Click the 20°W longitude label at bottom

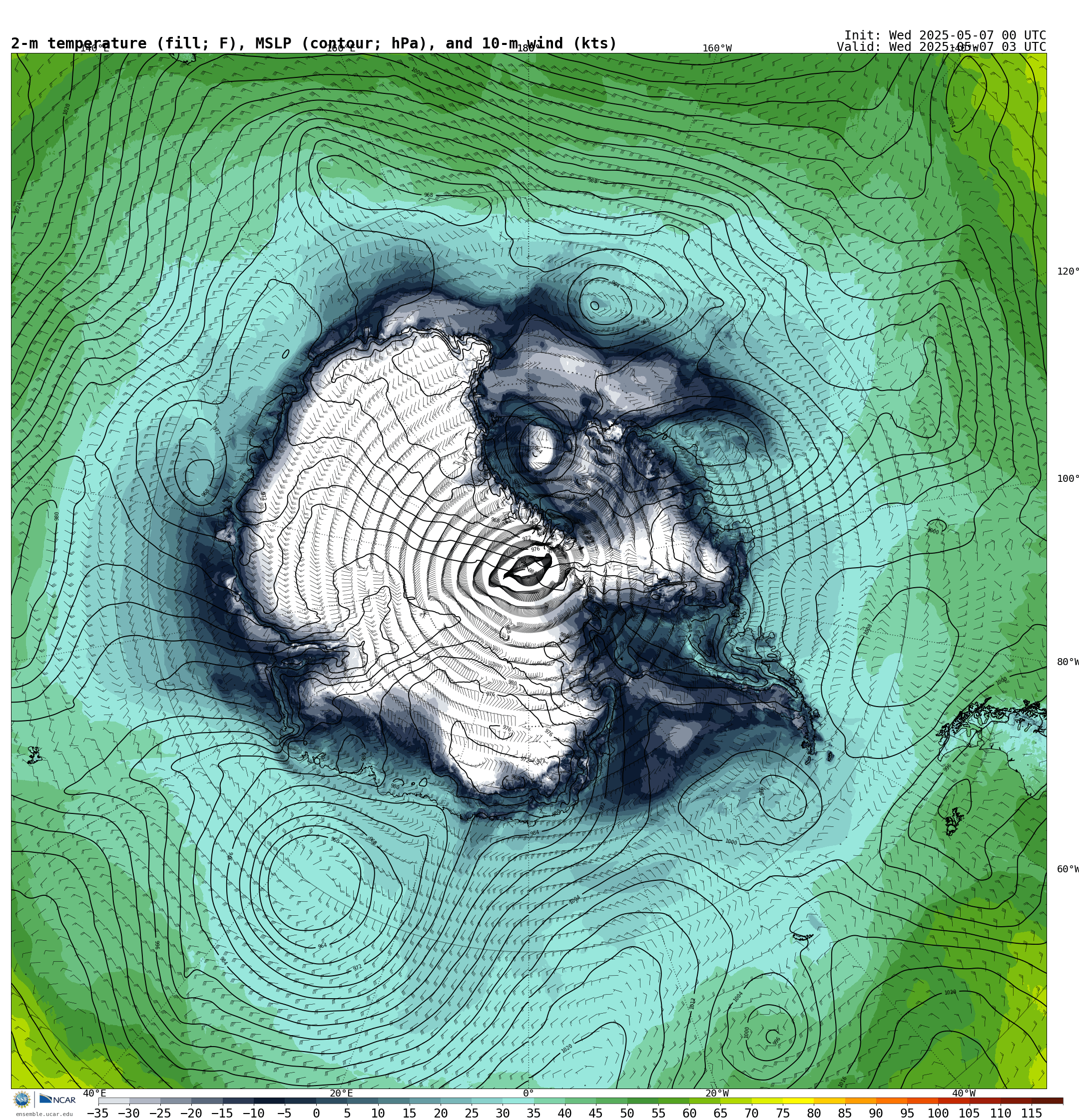pyautogui.click(x=717, y=1093)
